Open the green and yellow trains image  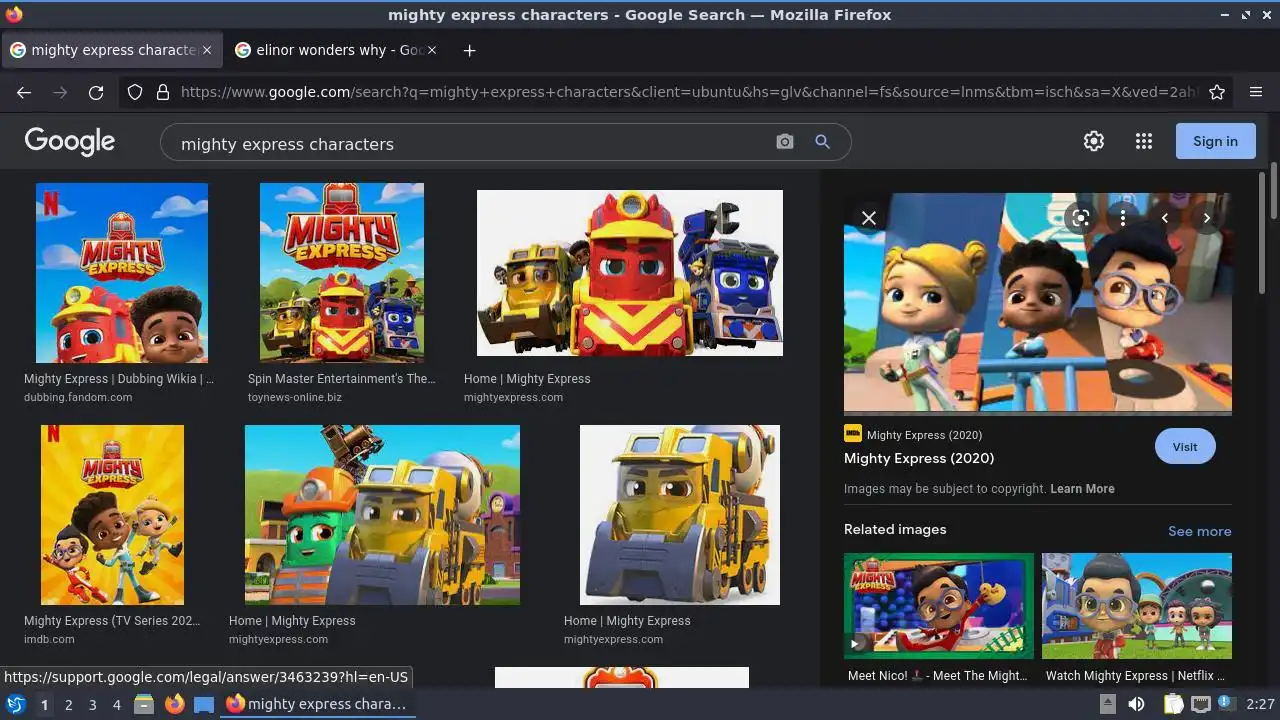coord(382,515)
